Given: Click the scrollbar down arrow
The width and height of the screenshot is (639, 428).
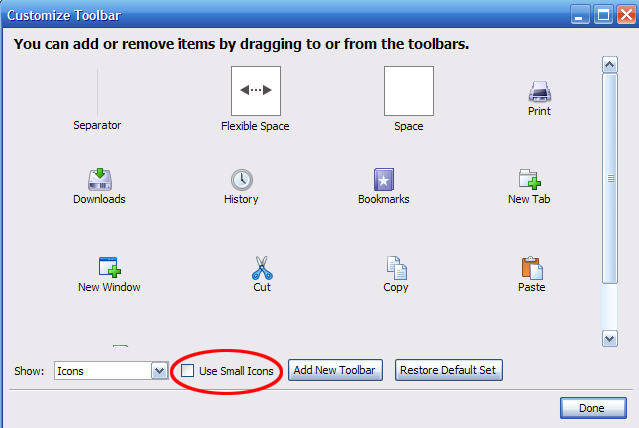Looking at the screenshot, I should coord(610,338).
